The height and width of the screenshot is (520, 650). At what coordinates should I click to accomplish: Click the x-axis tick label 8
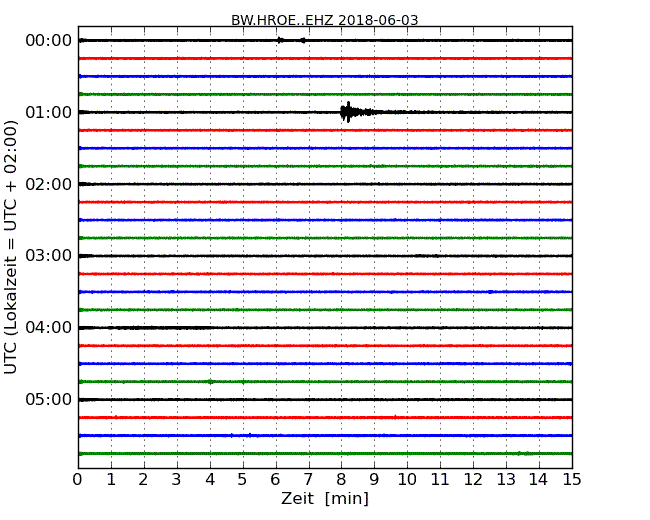point(341,480)
